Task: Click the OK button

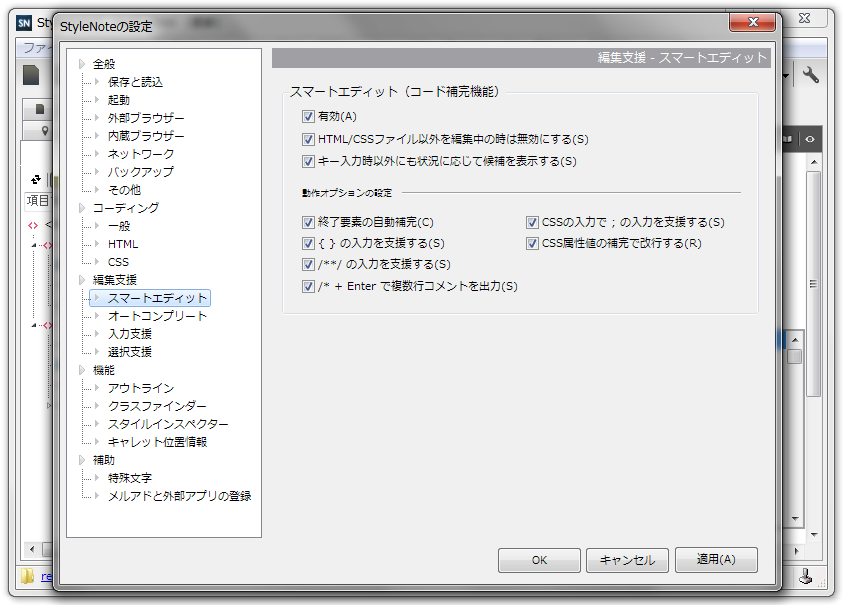Action: pyautogui.click(x=538, y=560)
